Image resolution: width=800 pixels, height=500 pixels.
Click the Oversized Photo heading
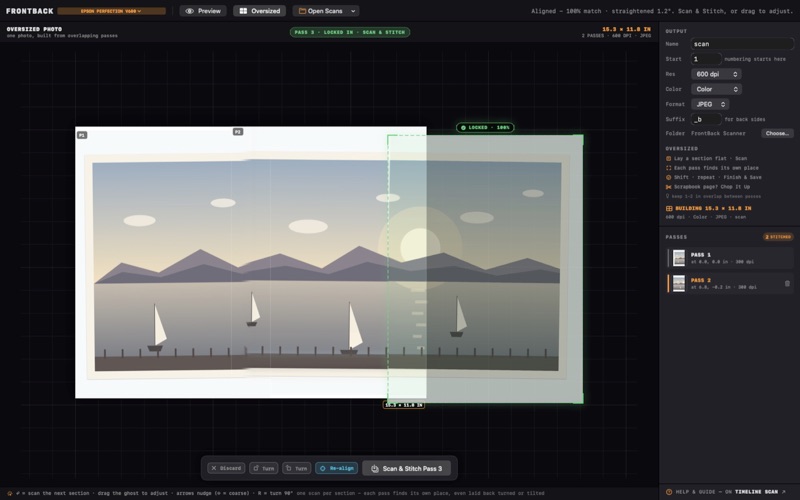[x=34, y=29]
